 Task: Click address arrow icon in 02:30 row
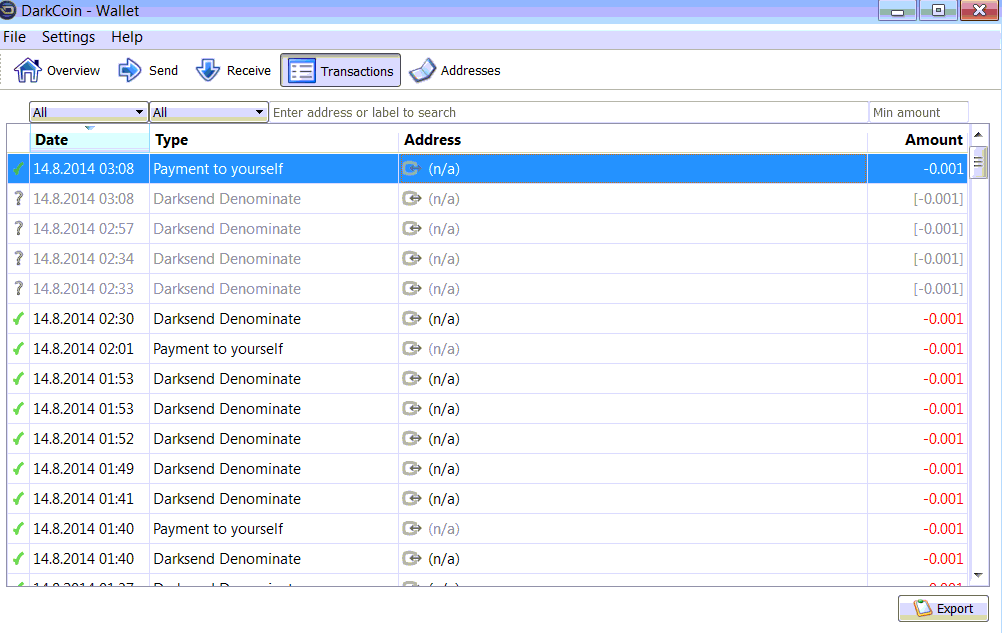[x=412, y=319]
